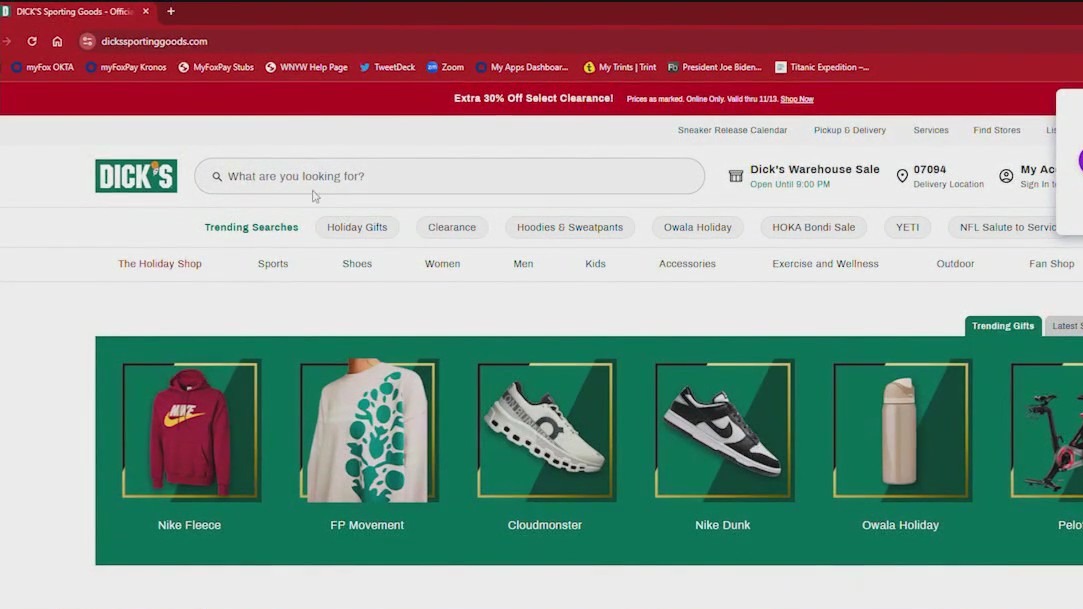This screenshot has width=1083, height=609.
Task: Click the search magnifier icon
Action: (x=217, y=177)
